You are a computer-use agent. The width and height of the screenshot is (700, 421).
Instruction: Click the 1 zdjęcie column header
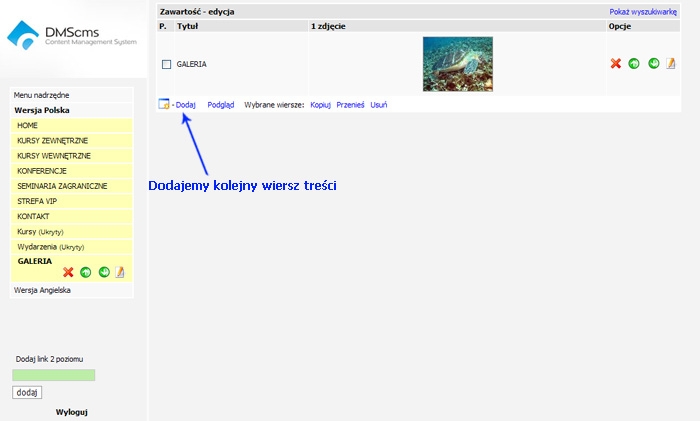click(x=328, y=26)
